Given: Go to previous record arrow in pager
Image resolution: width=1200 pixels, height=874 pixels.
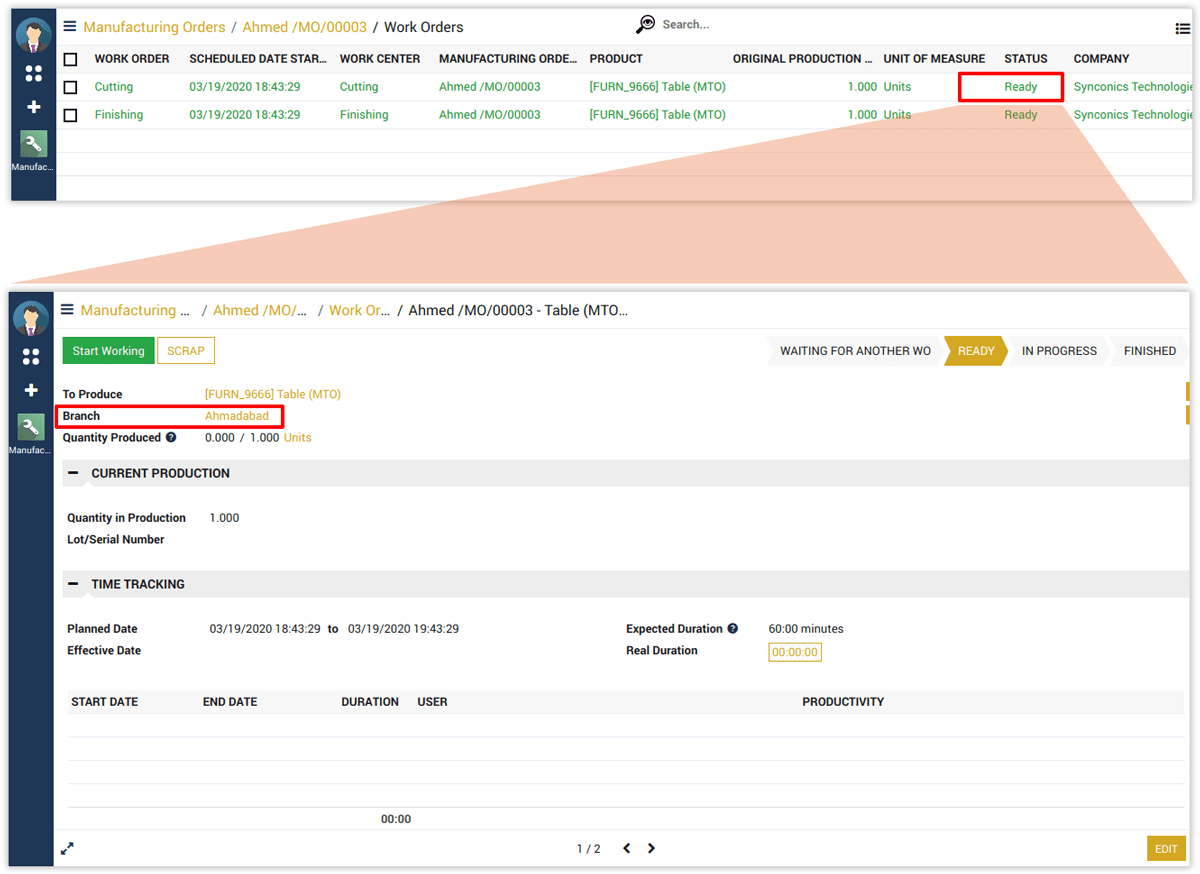Looking at the screenshot, I should tap(627, 848).
